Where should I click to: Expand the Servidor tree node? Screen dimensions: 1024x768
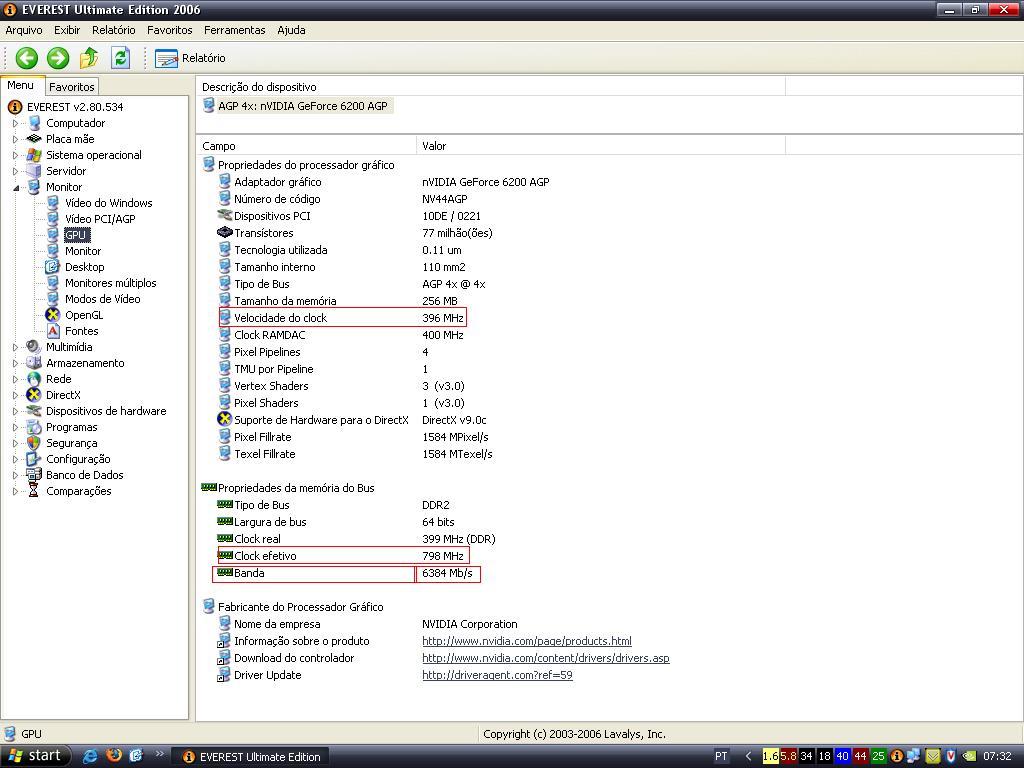[x=15, y=171]
